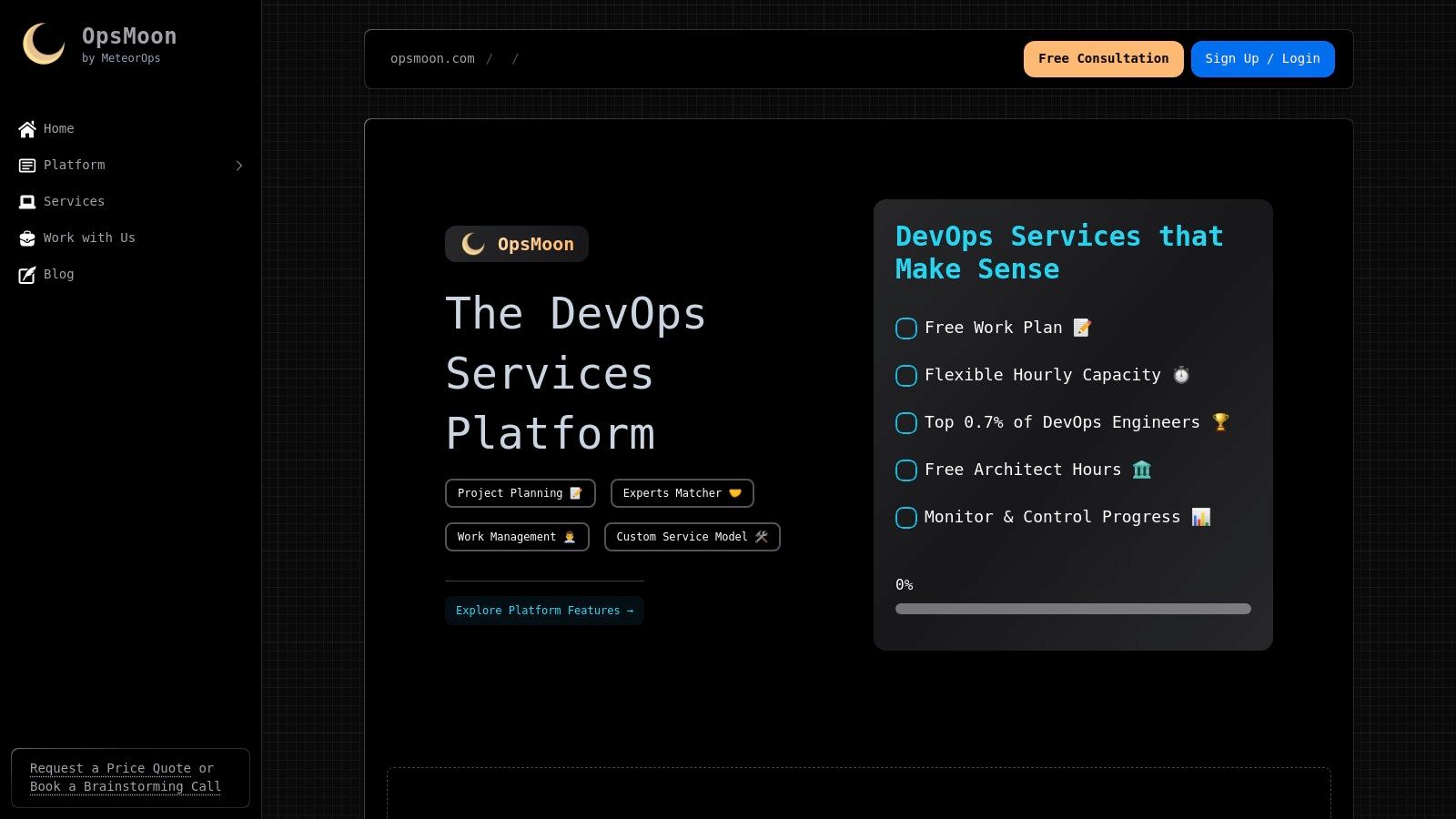Check the Free Work Plan item
Screen dimensions: 1456x819
tap(905, 329)
